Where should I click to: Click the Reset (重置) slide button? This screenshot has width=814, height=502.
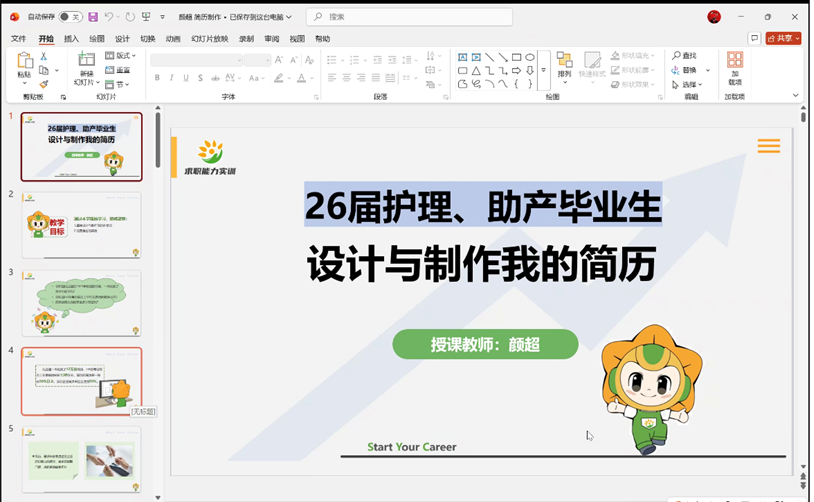coord(122,70)
